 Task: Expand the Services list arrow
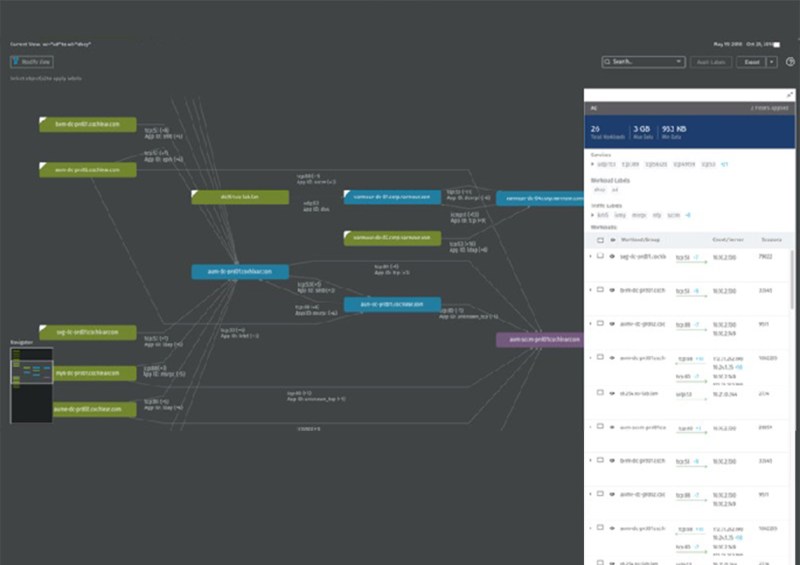point(589,163)
